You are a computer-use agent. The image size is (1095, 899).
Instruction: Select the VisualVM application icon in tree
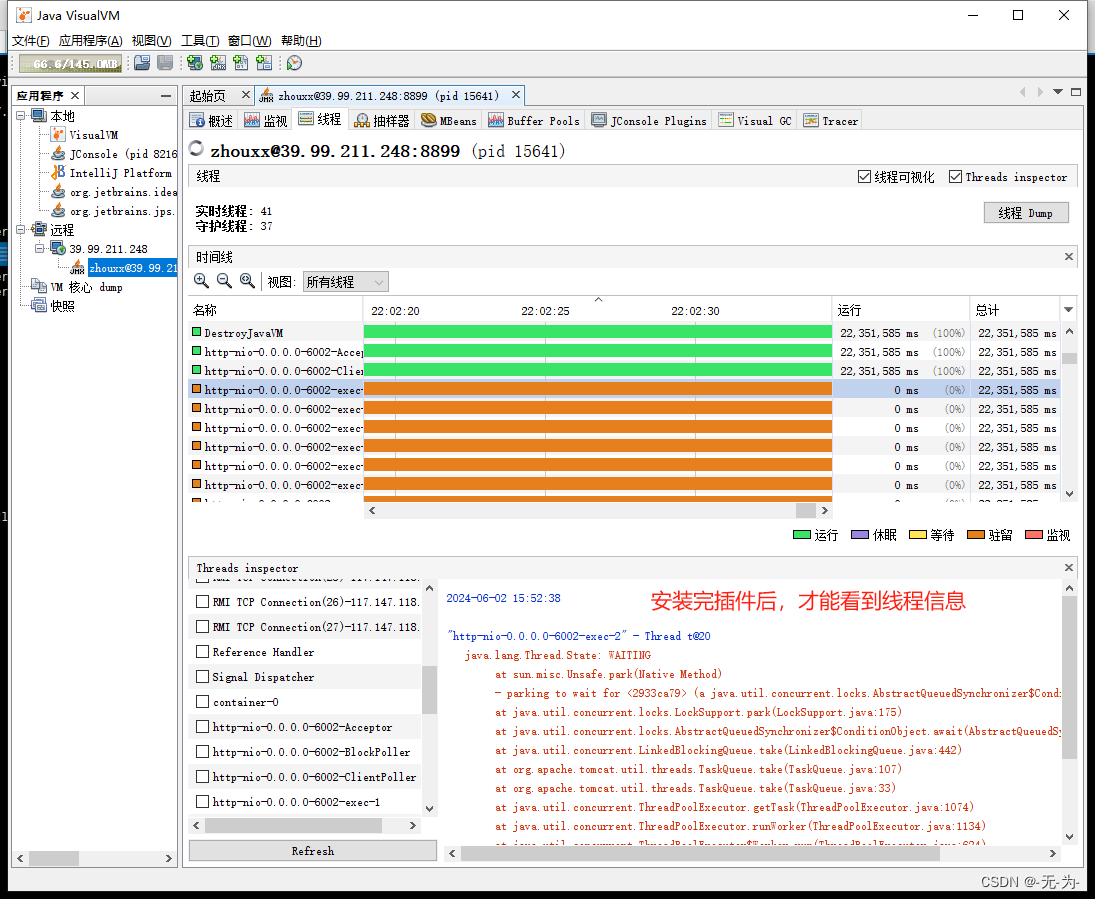[x=59, y=134]
